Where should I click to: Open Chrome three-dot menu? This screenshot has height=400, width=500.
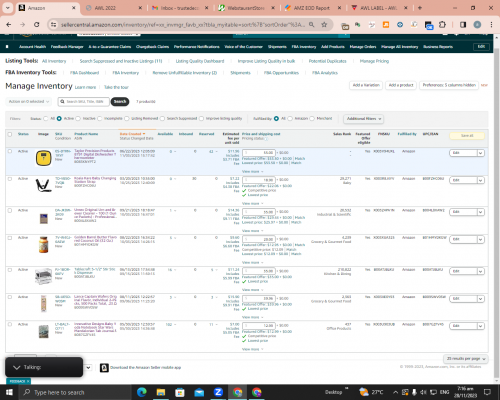point(491,25)
